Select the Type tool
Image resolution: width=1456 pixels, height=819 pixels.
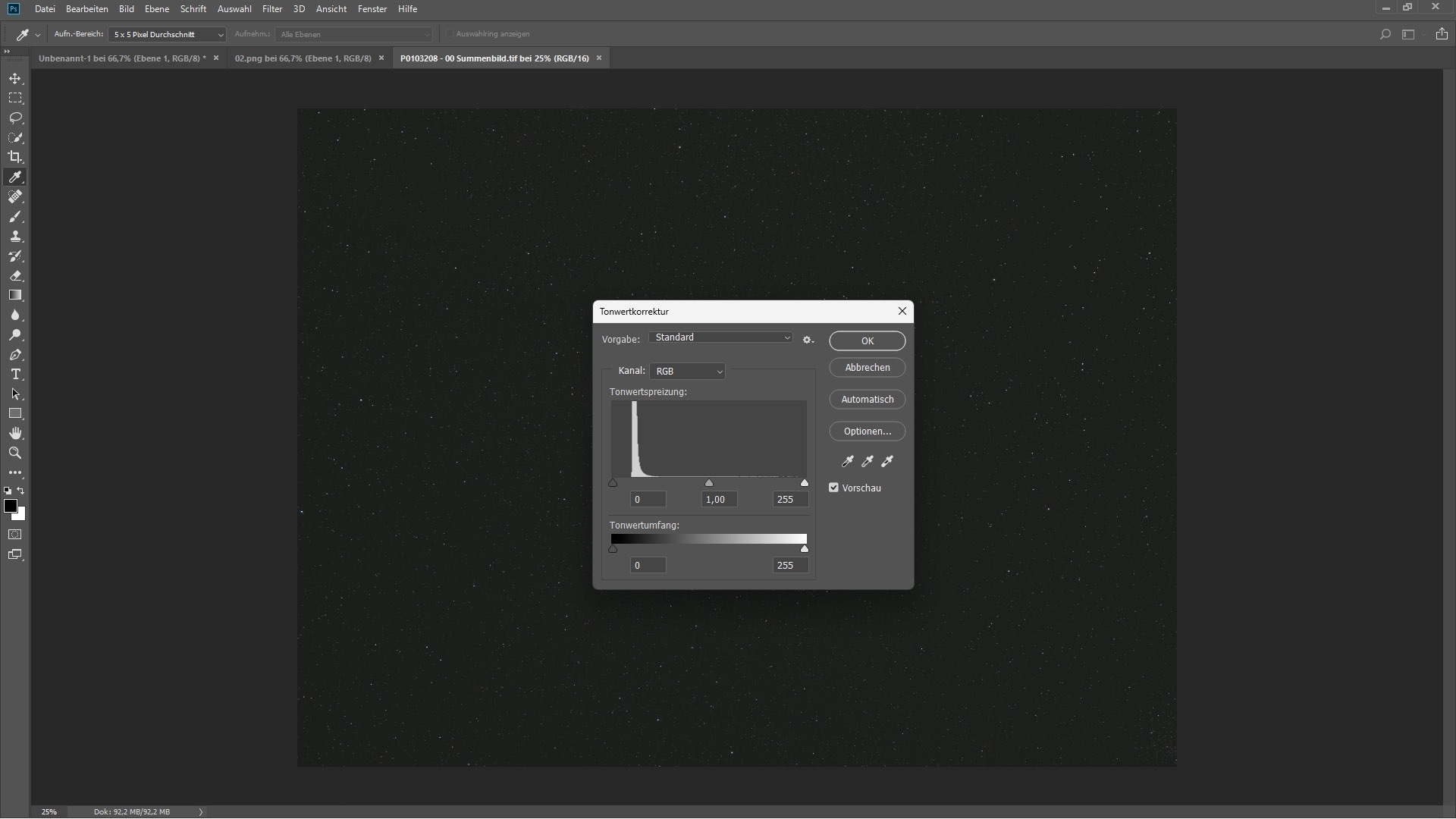15,375
